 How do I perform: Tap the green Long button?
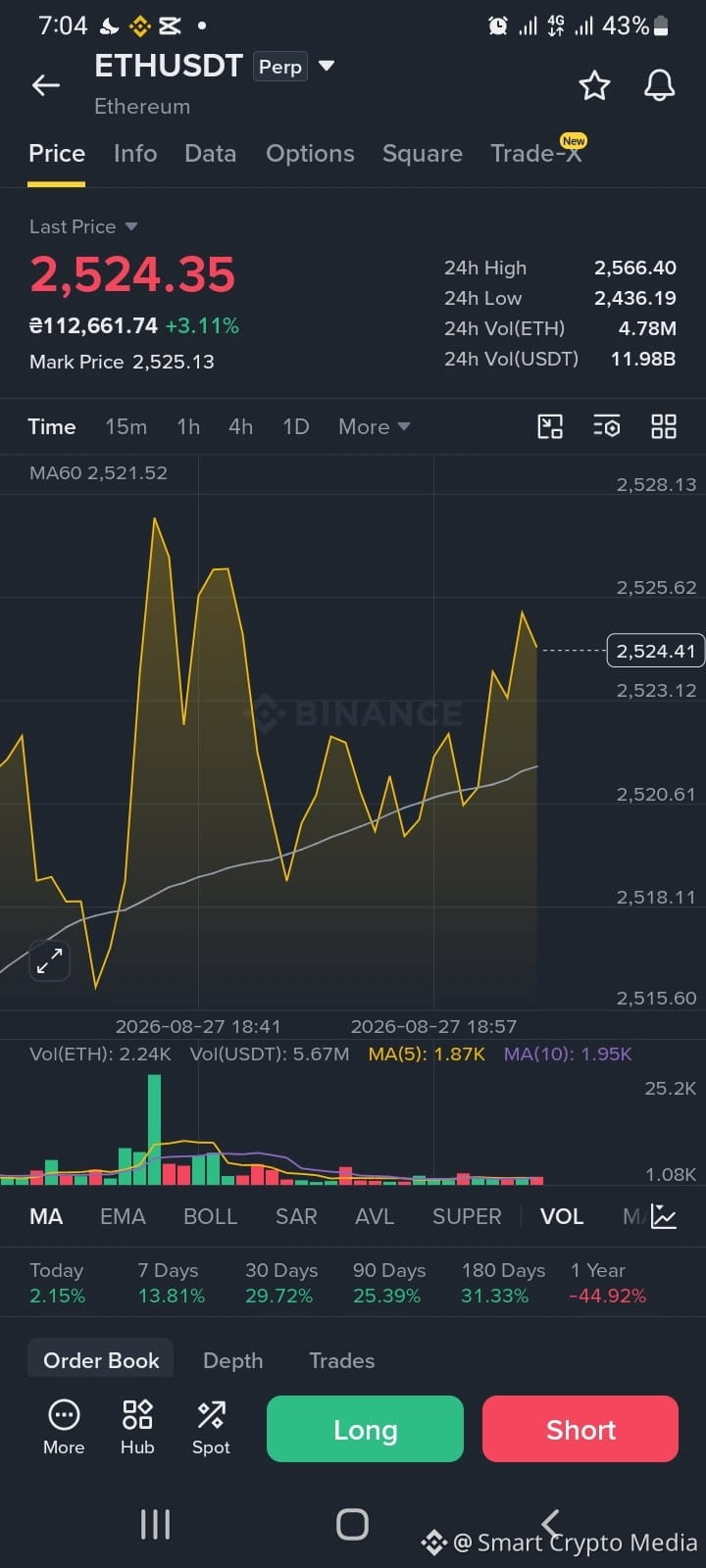pyautogui.click(x=365, y=1429)
